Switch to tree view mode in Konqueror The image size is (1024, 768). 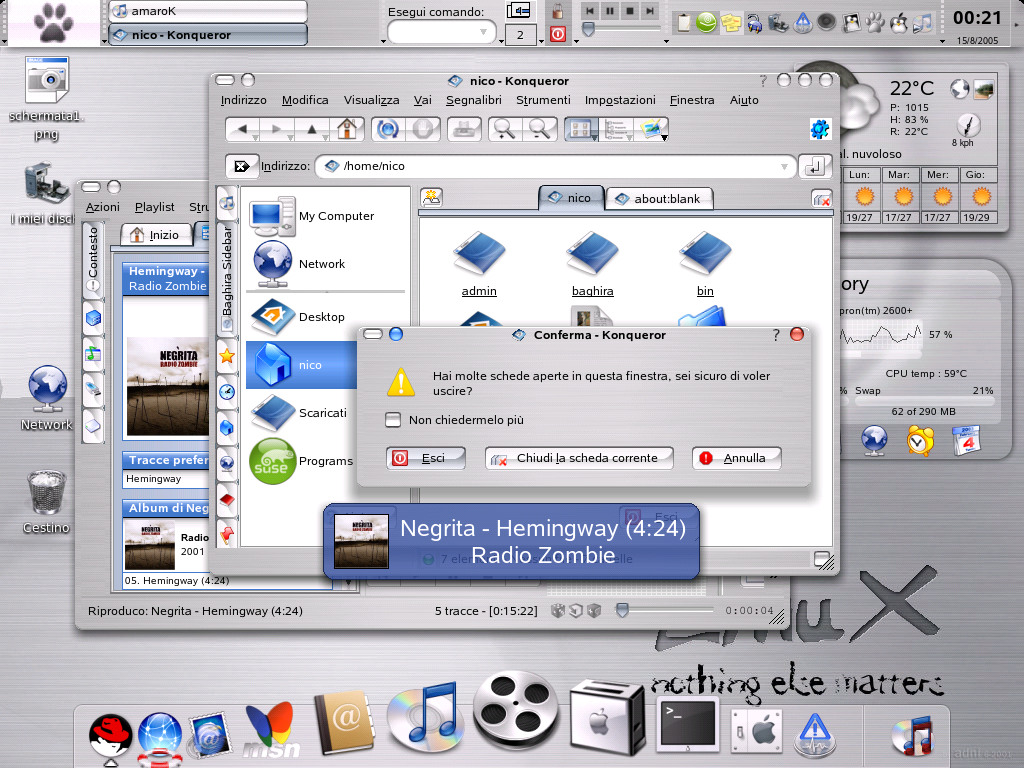point(615,129)
